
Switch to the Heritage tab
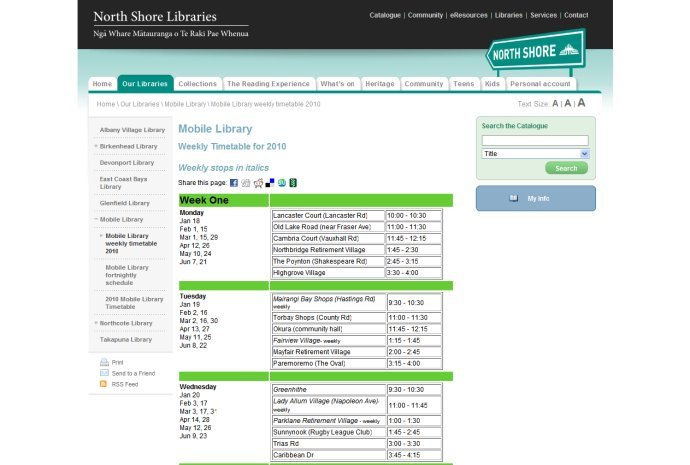click(379, 84)
